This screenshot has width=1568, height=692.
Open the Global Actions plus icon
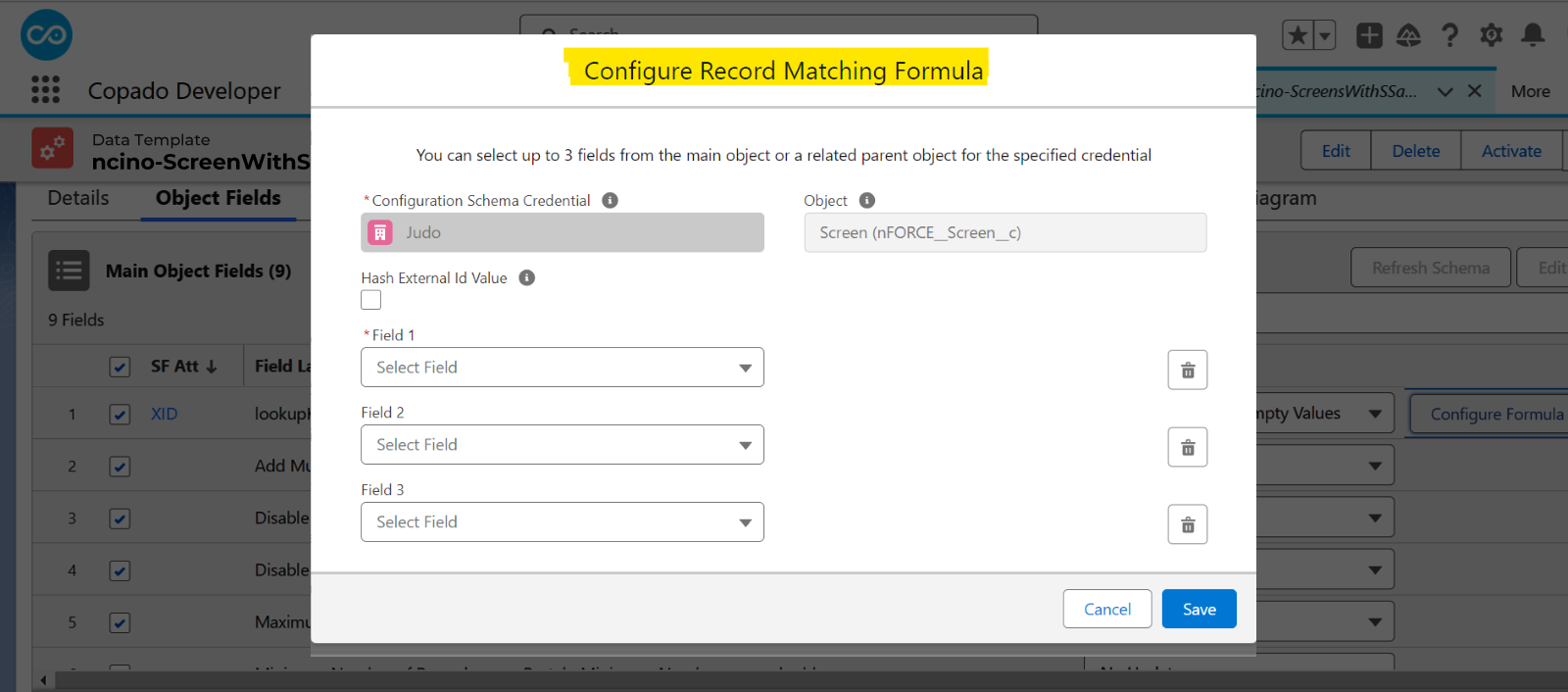click(x=1369, y=36)
